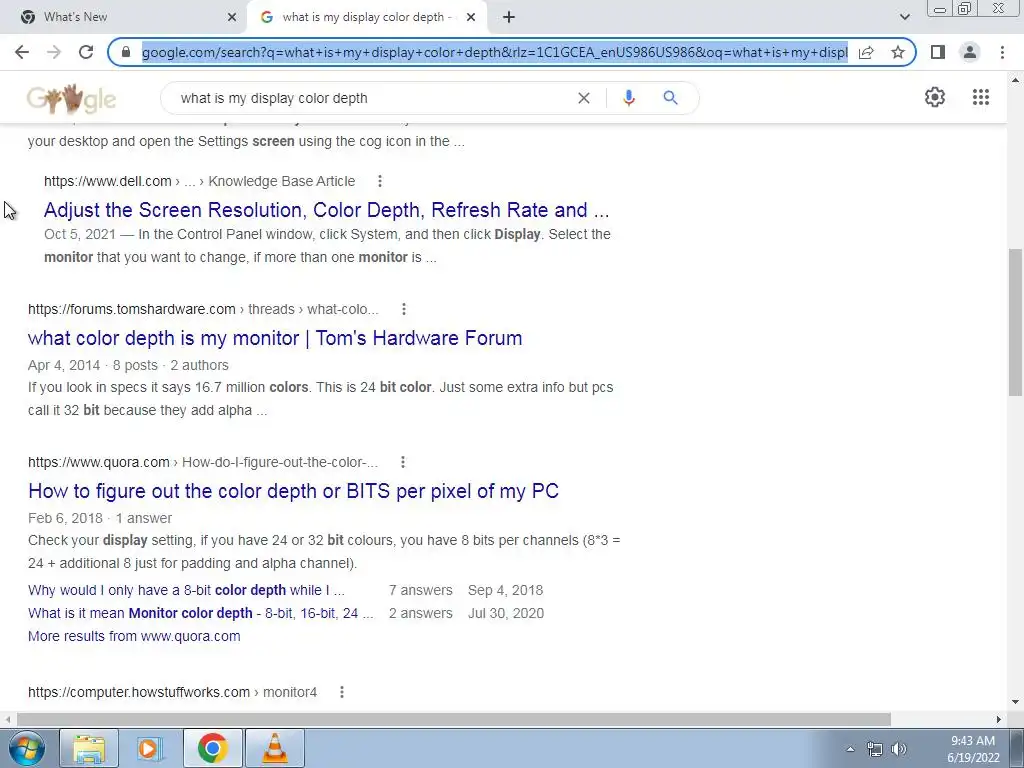
Task: Open 'Why would I only have 8-bit' link
Action: (186, 590)
